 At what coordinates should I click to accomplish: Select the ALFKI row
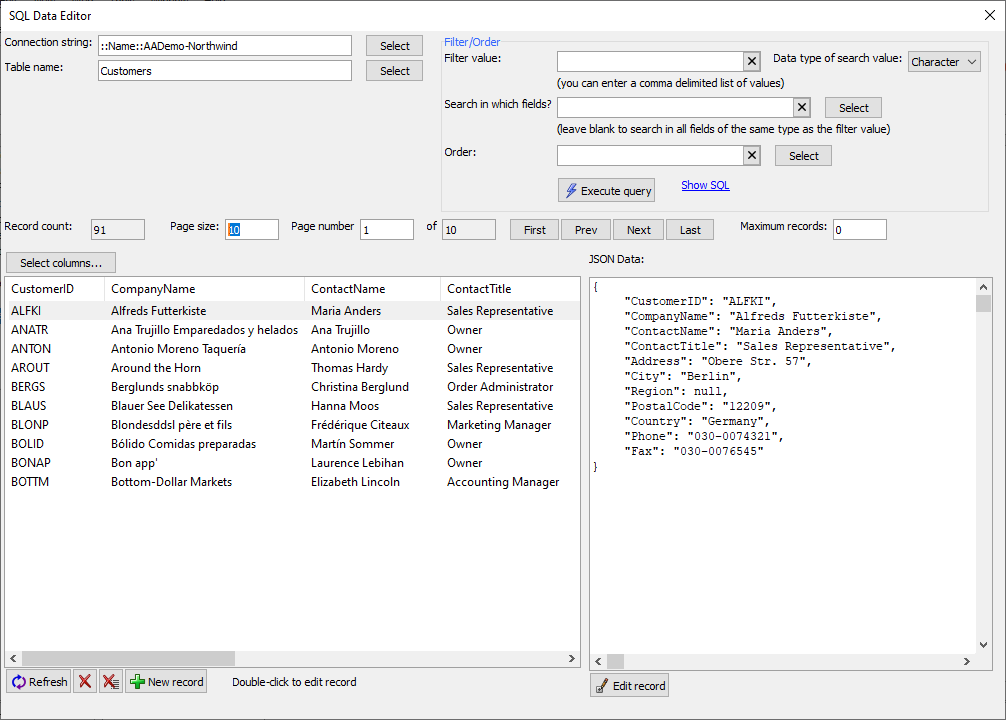[x=293, y=311]
